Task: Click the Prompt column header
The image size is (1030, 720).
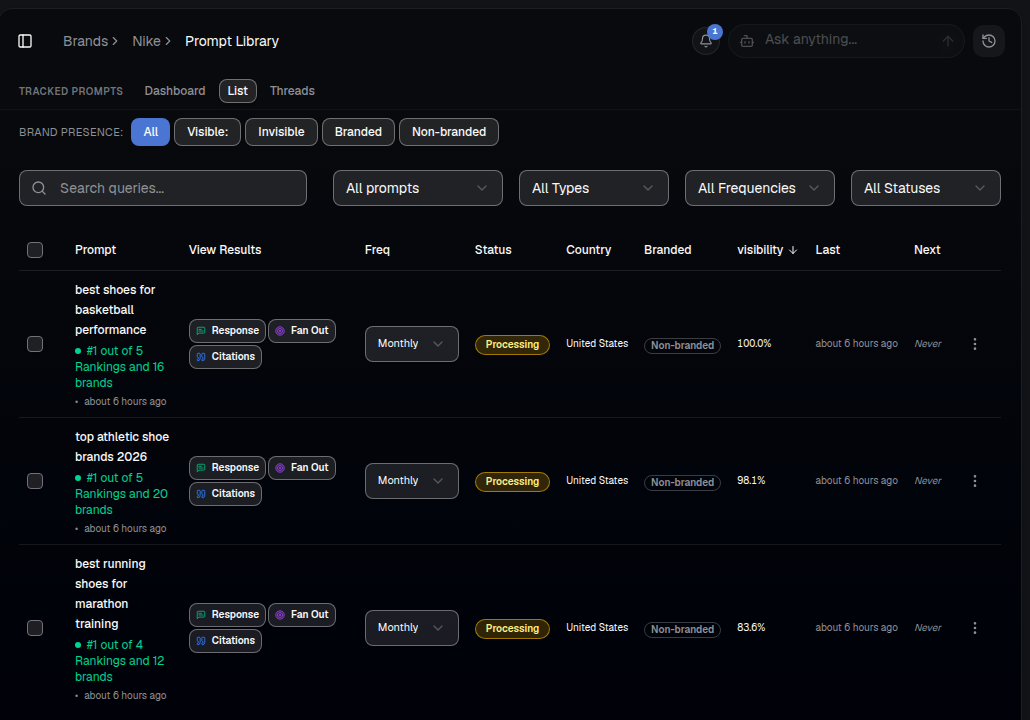Action: click(x=95, y=250)
